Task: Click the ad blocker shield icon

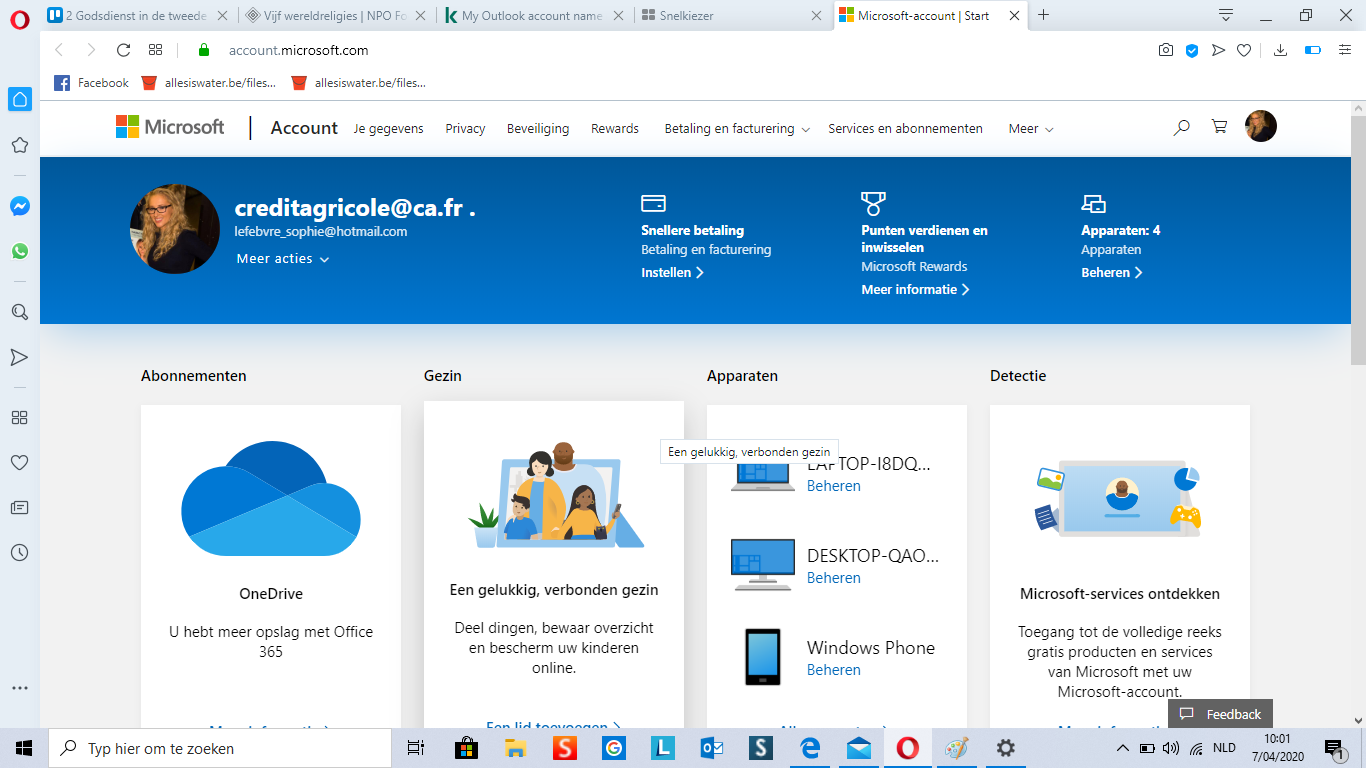Action: point(1192,50)
